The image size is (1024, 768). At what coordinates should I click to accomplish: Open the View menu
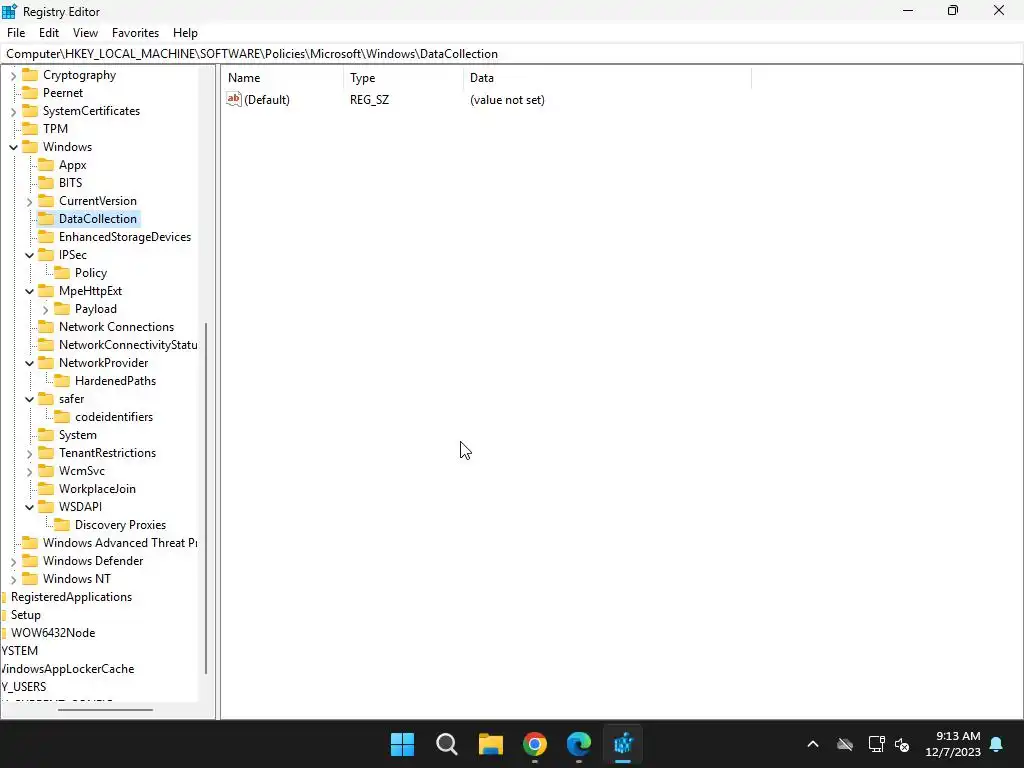(x=85, y=33)
